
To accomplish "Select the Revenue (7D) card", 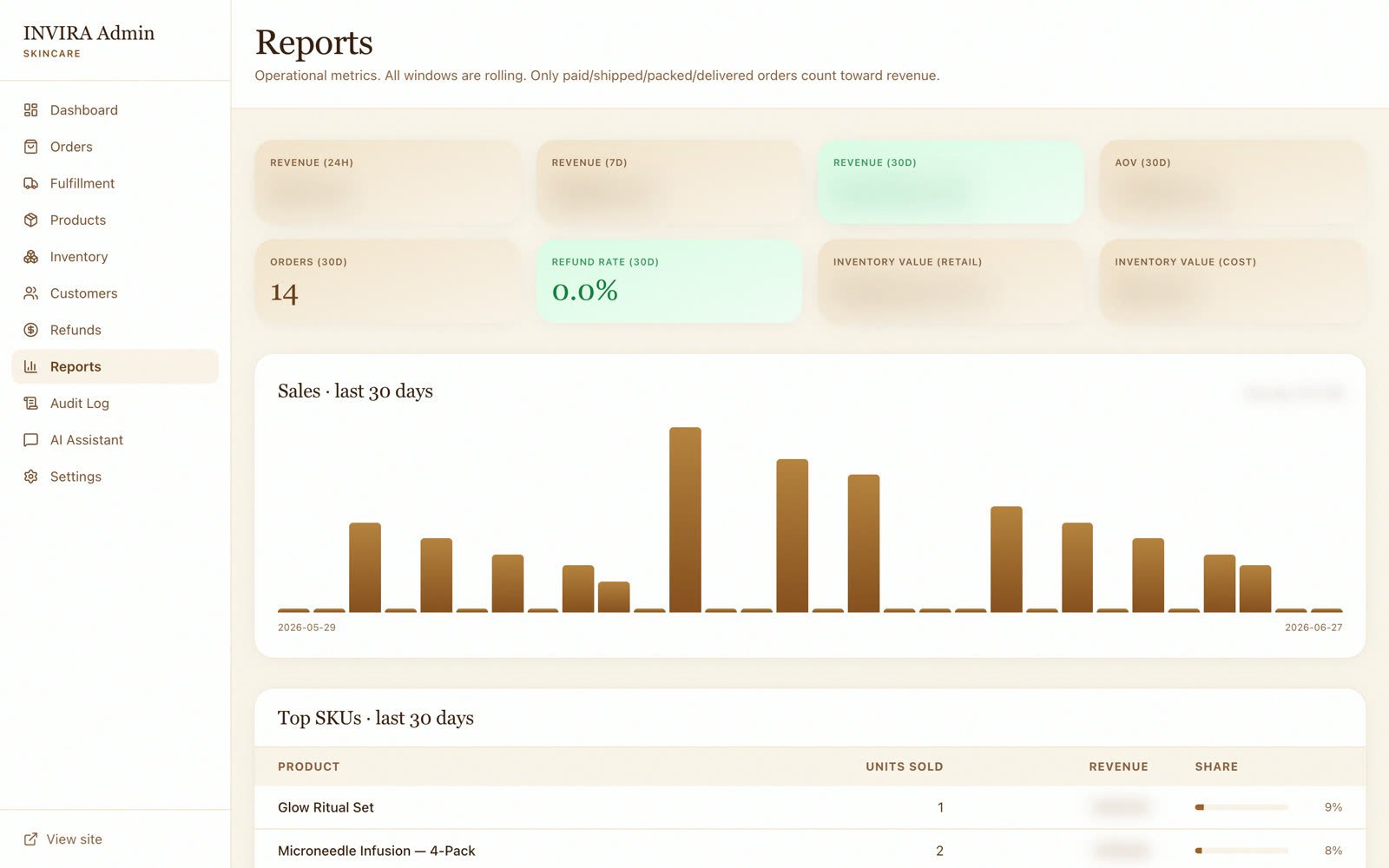I will 669,182.
